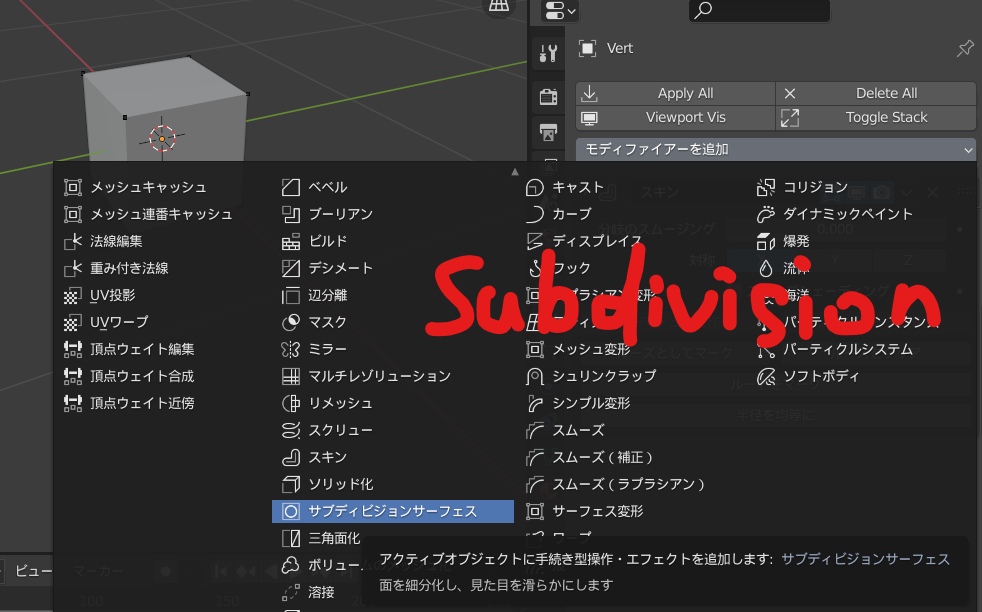The image size is (982, 612).
Task: Click the ベベル bevel icon
Action: 291,187
